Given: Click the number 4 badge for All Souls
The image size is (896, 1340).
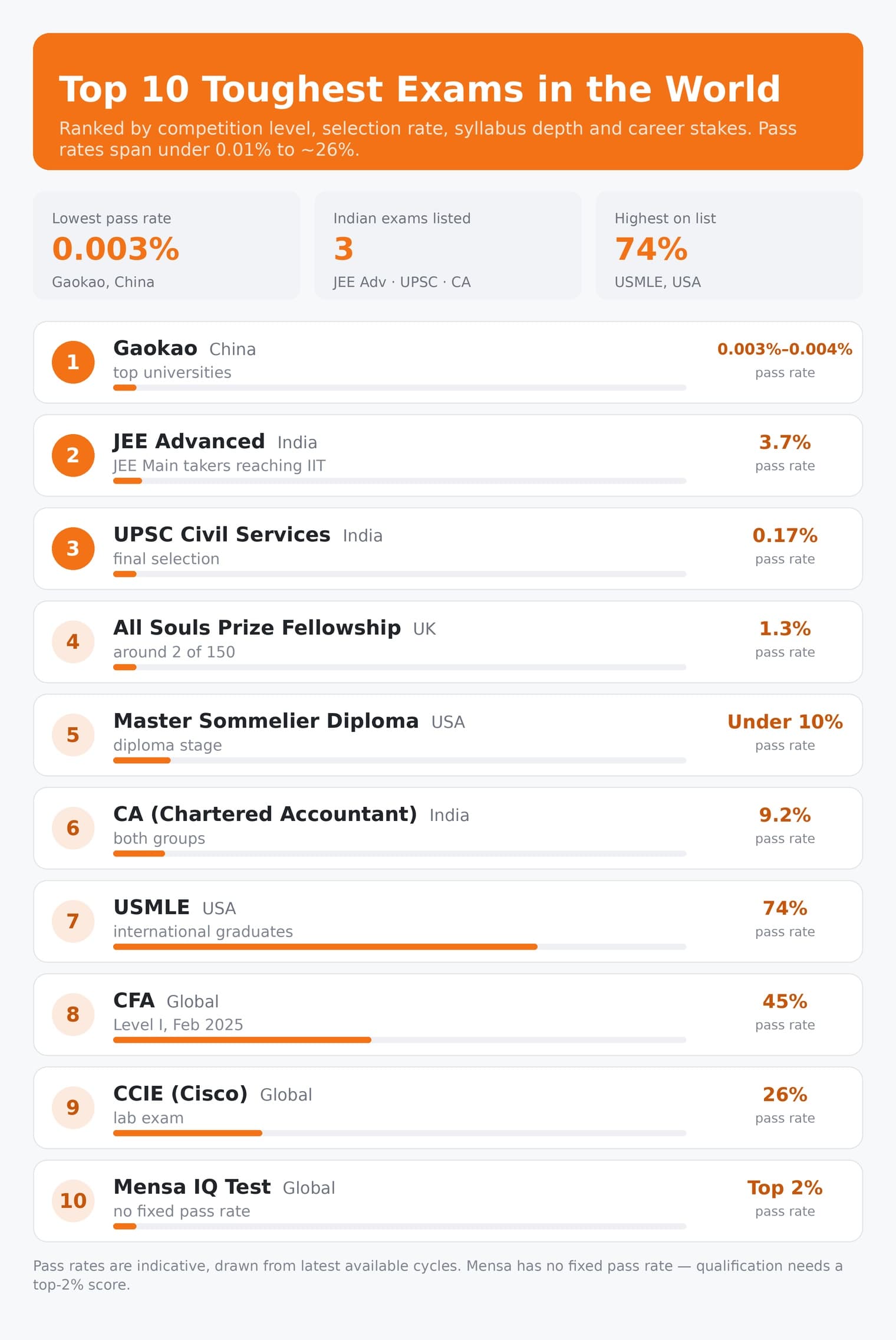Looking at the screenshot, I should point(73,642).
